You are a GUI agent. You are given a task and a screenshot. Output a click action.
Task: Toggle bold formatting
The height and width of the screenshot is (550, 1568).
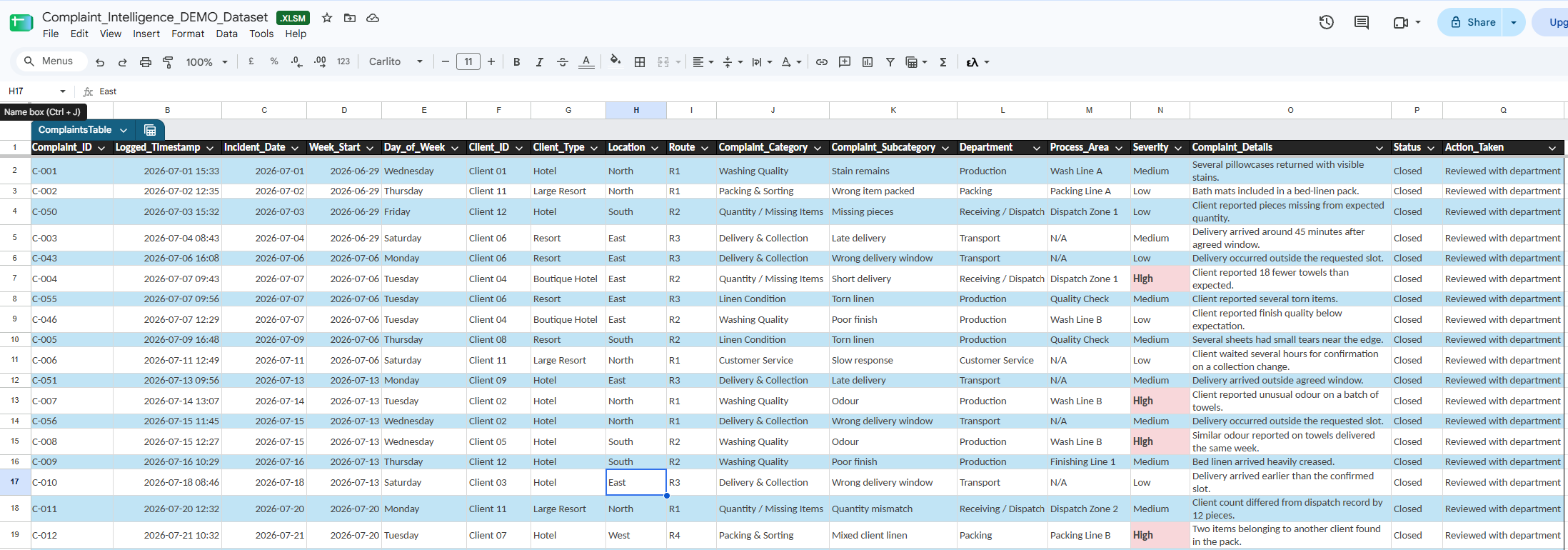click(517, 62)
